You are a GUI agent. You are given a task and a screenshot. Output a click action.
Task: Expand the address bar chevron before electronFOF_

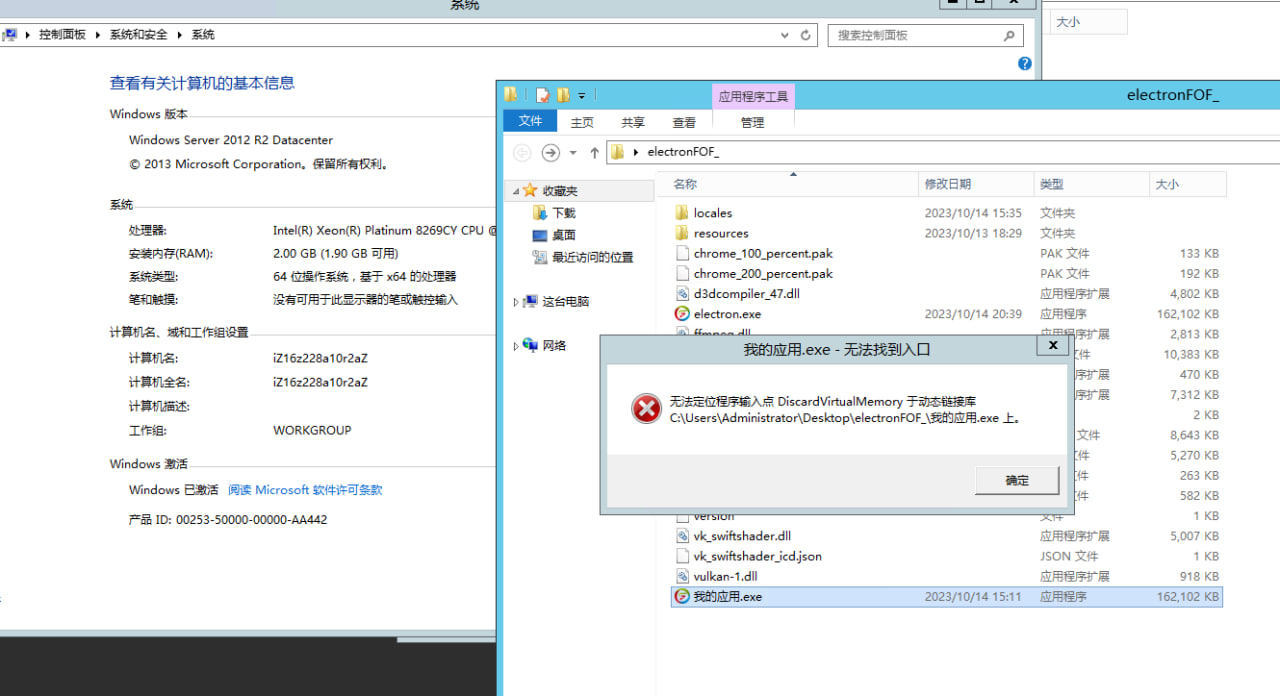click(x=636, y=152)
